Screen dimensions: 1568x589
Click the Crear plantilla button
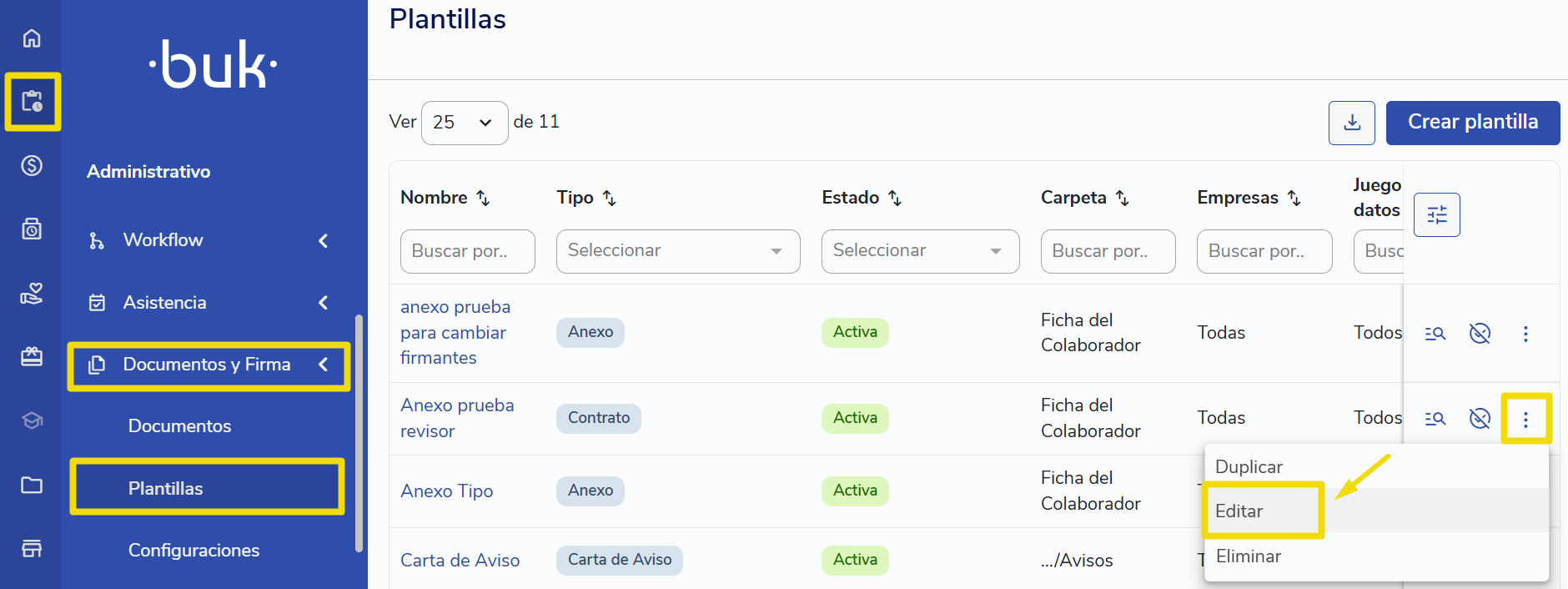[x=1473, y=123]
